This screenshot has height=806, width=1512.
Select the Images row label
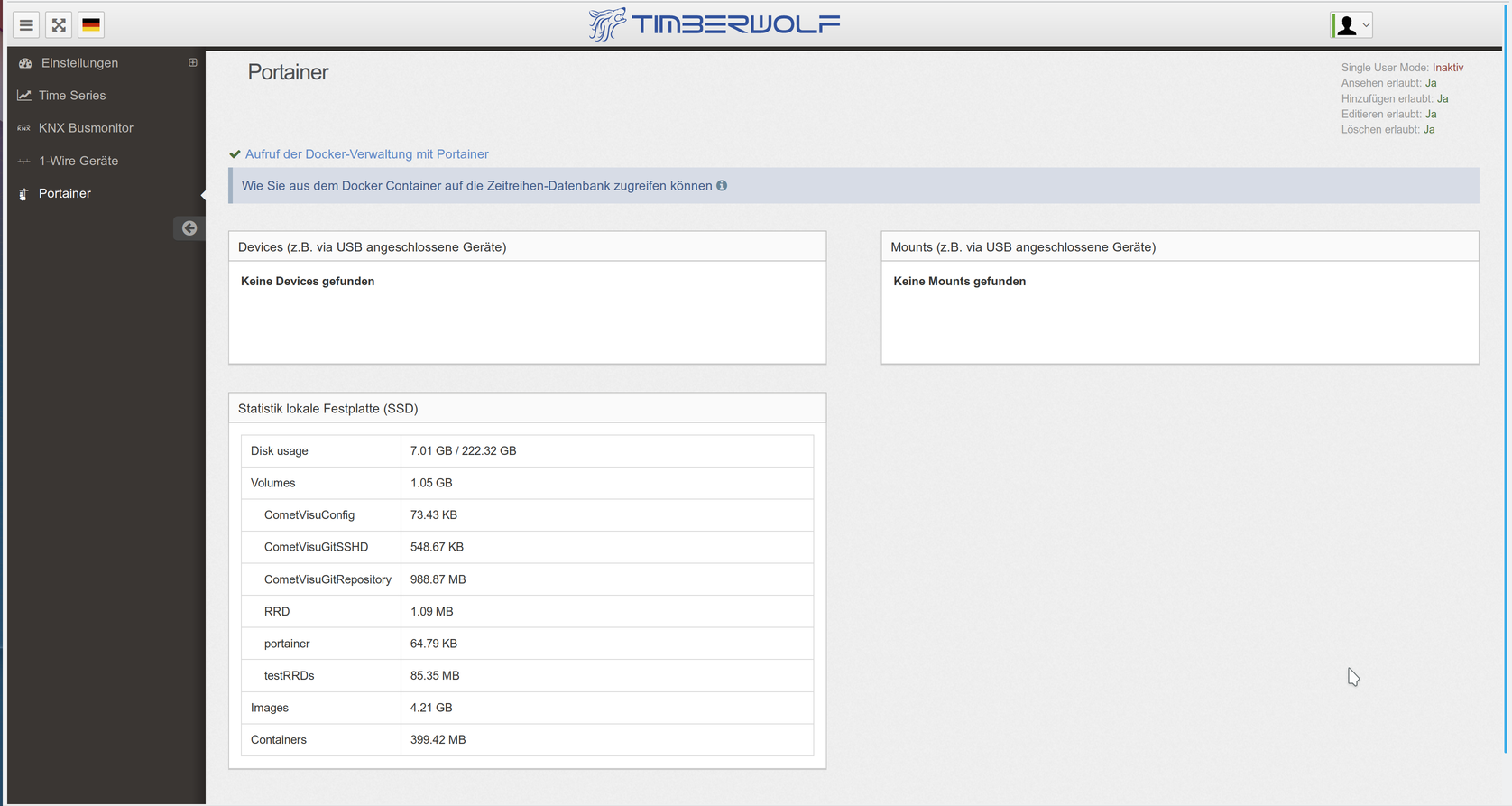[x=270, y=708]
